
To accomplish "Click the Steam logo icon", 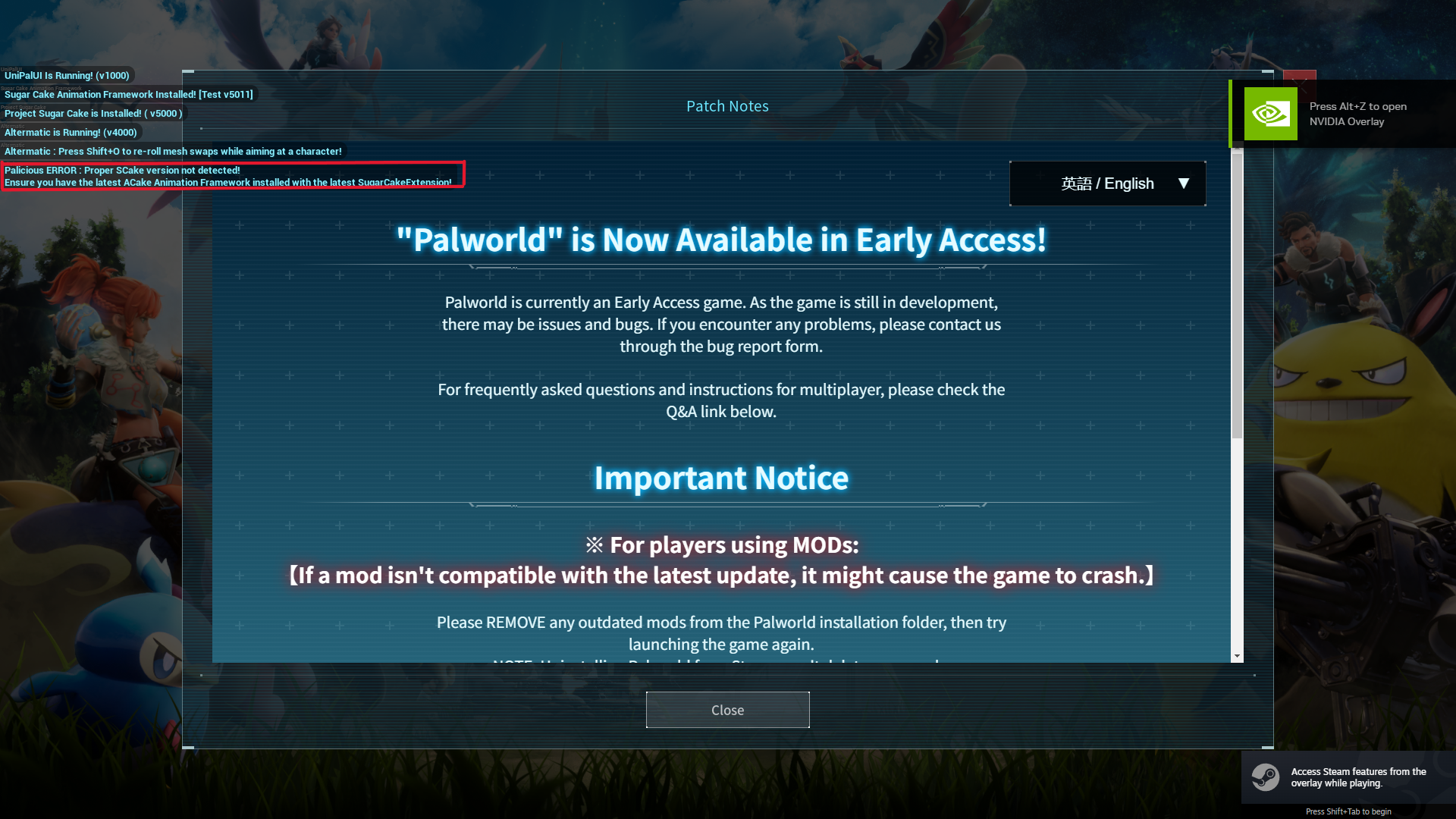I will click(1265, 777).
